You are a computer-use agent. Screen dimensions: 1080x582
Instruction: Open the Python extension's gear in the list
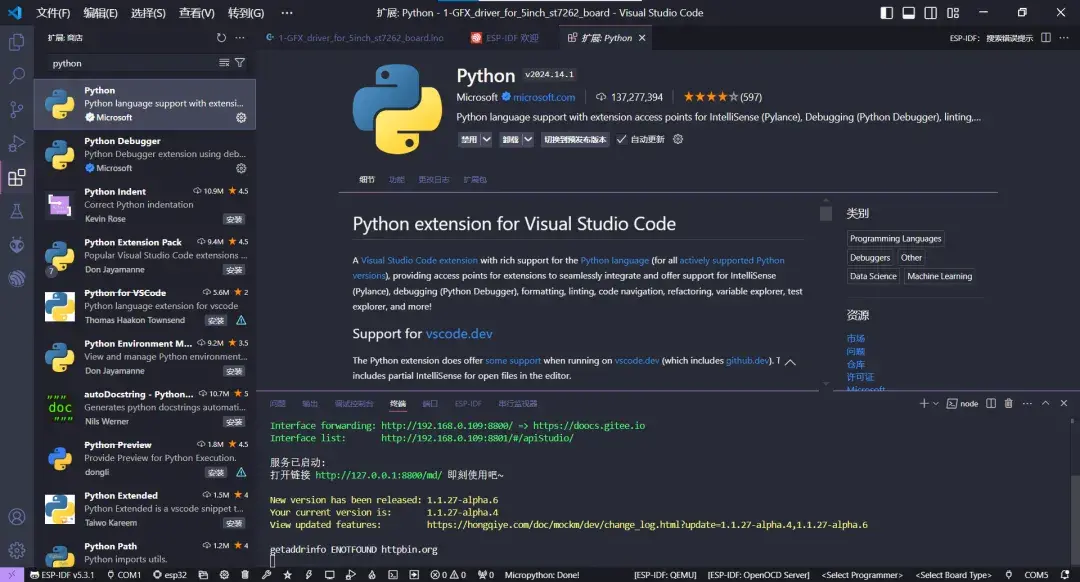click(241, 118)
